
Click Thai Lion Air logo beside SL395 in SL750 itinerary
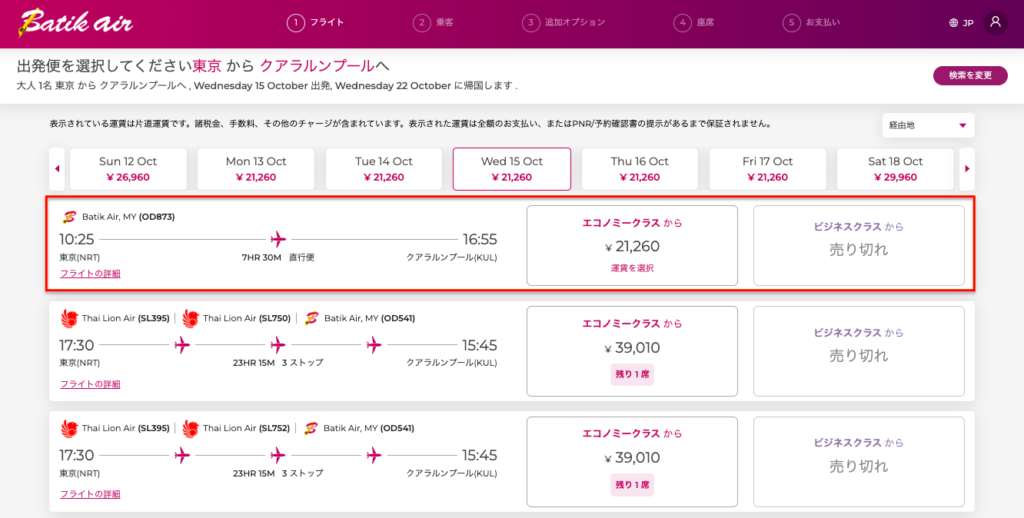coord(69,318)
